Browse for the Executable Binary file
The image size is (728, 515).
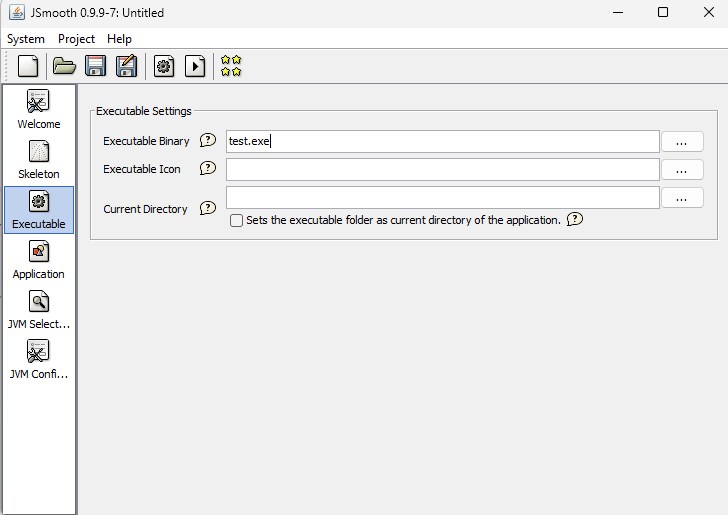[x=681, y=142]
